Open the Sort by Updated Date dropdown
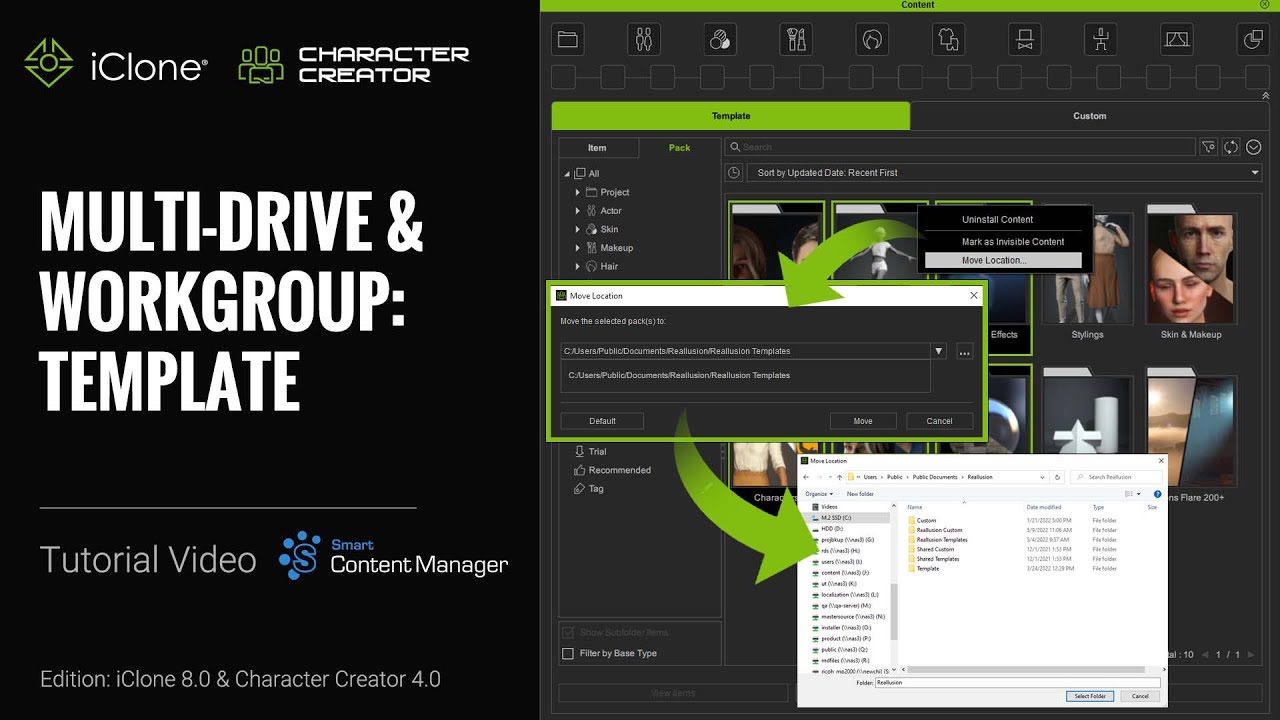 [1004, 173]
